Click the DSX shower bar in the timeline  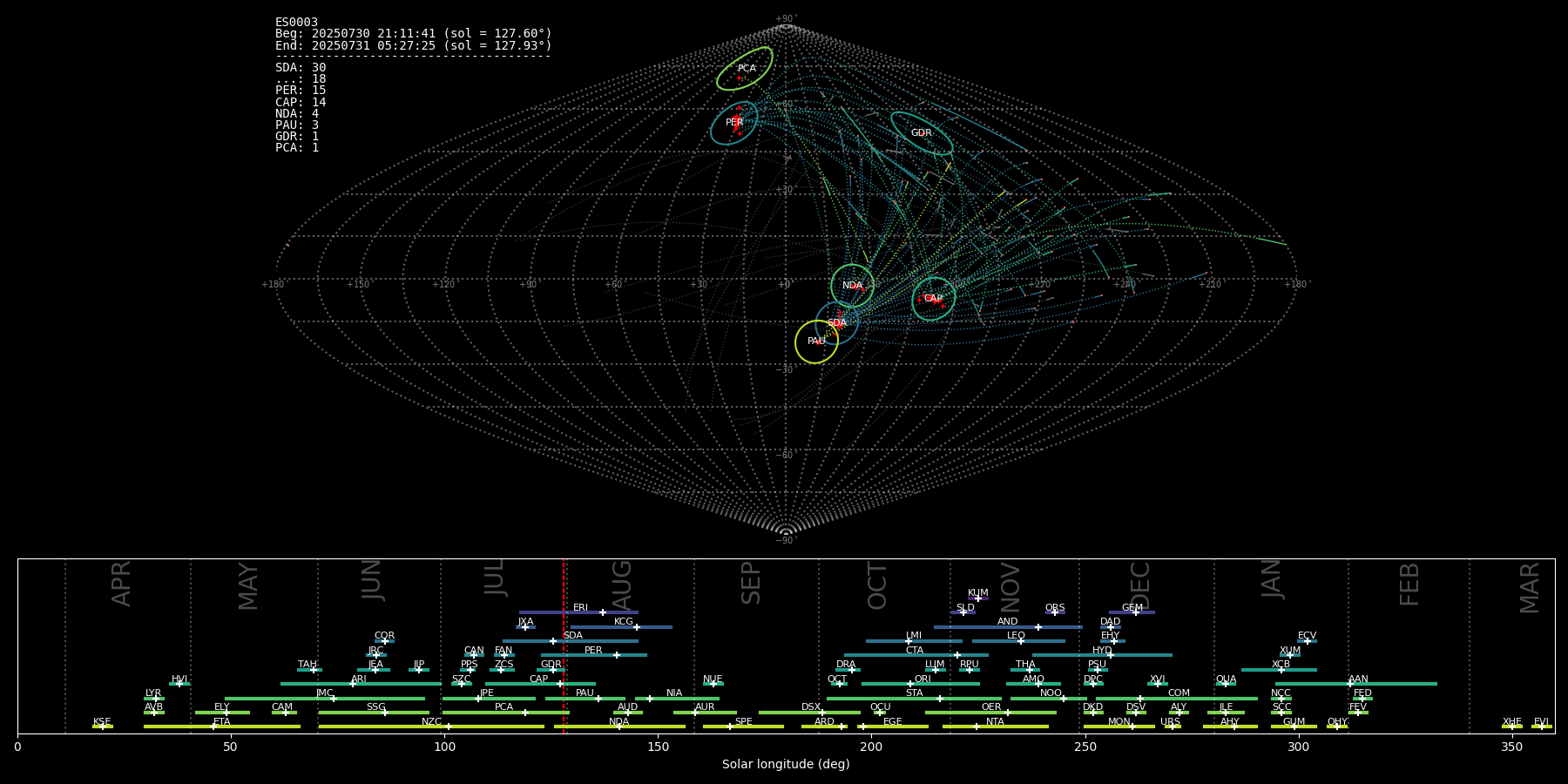(809, 713)
